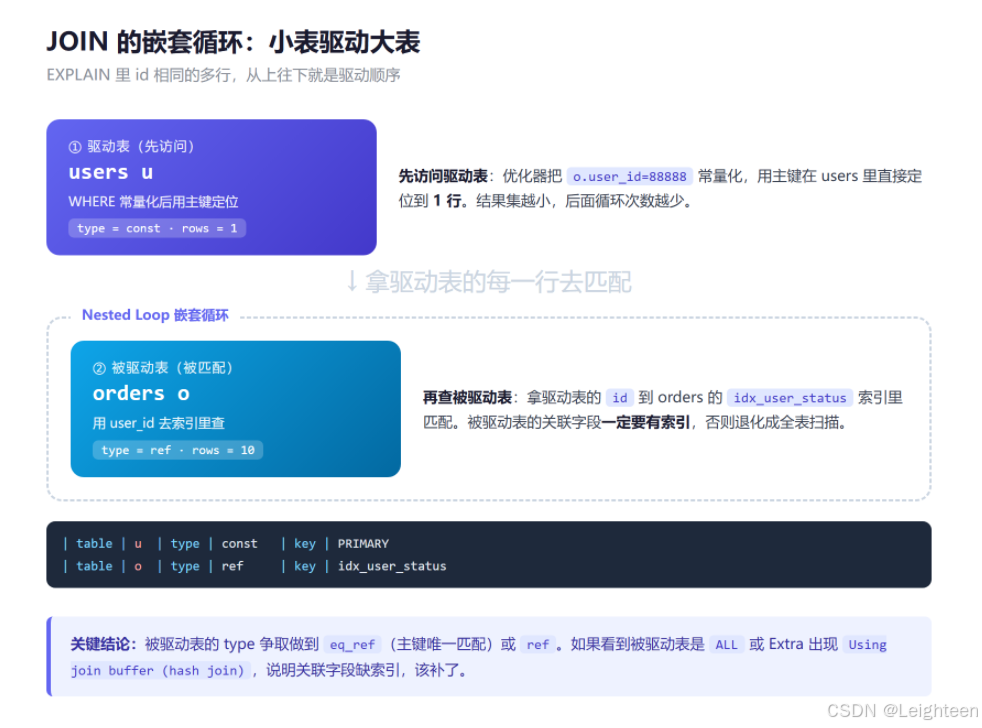Click the title JOIN 的嵌套循环：小表驱动大表
The height and width of the screenshot is (728, 982).
pyautogui.click(x=233, y=43)
